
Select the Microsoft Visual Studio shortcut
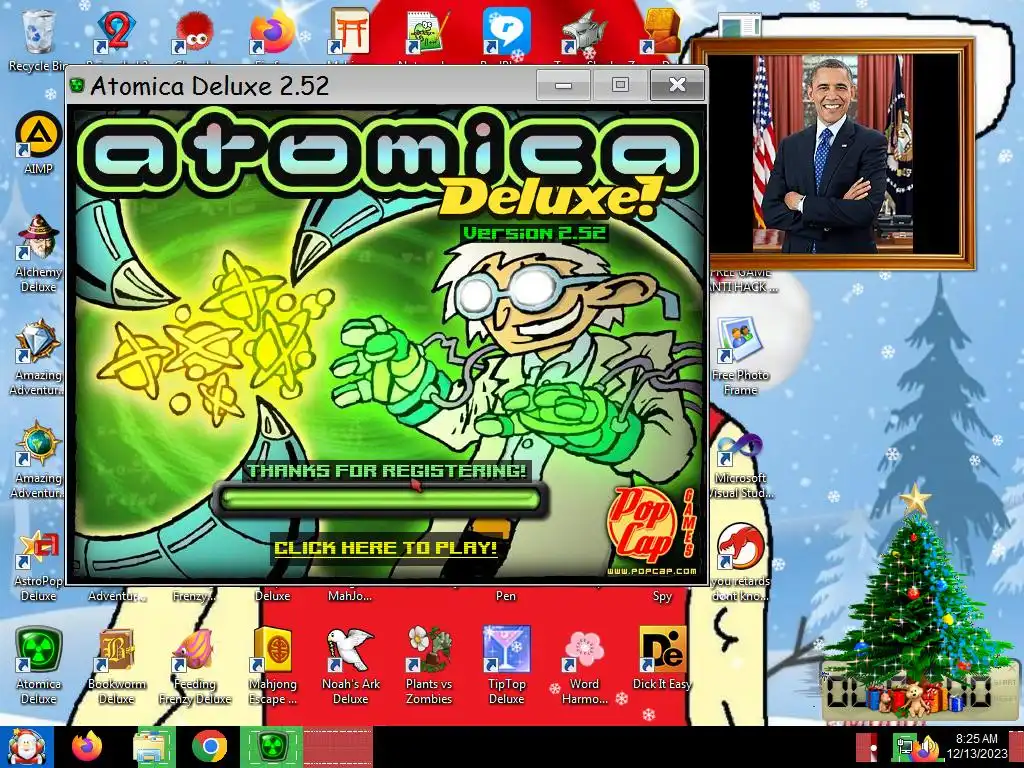[x=740, y=464]
